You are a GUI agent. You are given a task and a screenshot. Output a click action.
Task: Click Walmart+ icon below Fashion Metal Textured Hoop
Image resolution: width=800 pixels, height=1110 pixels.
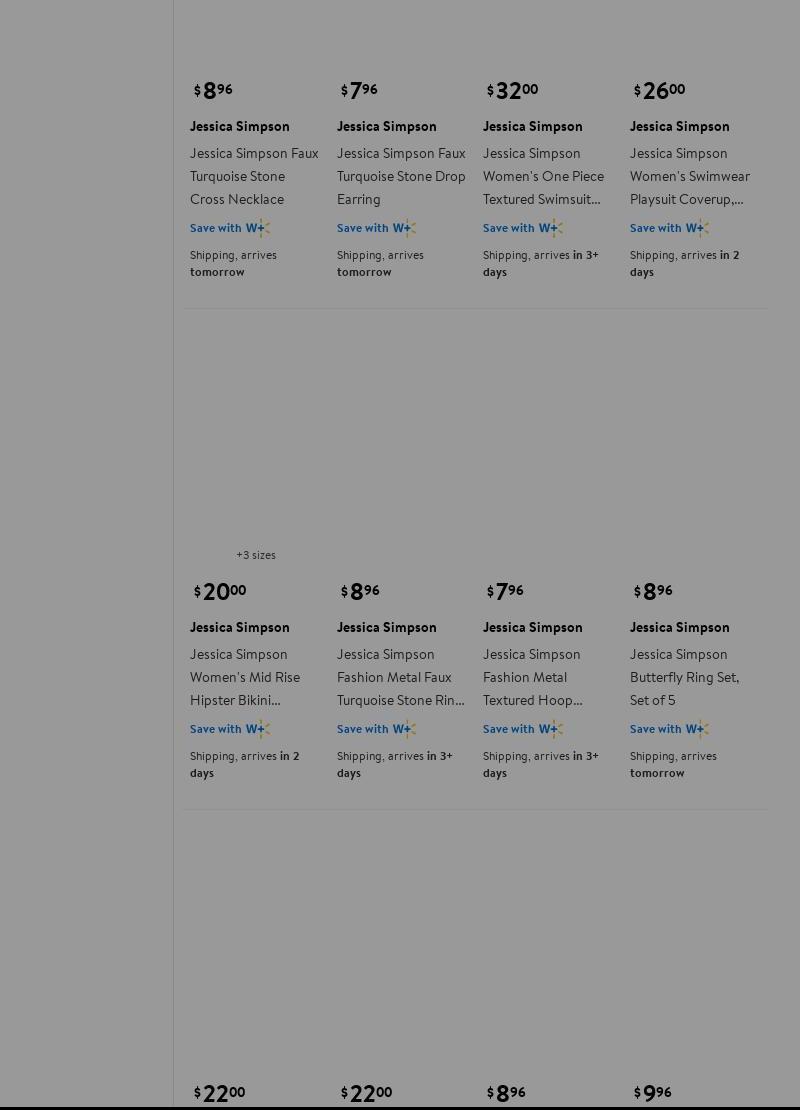pos(551,729)
